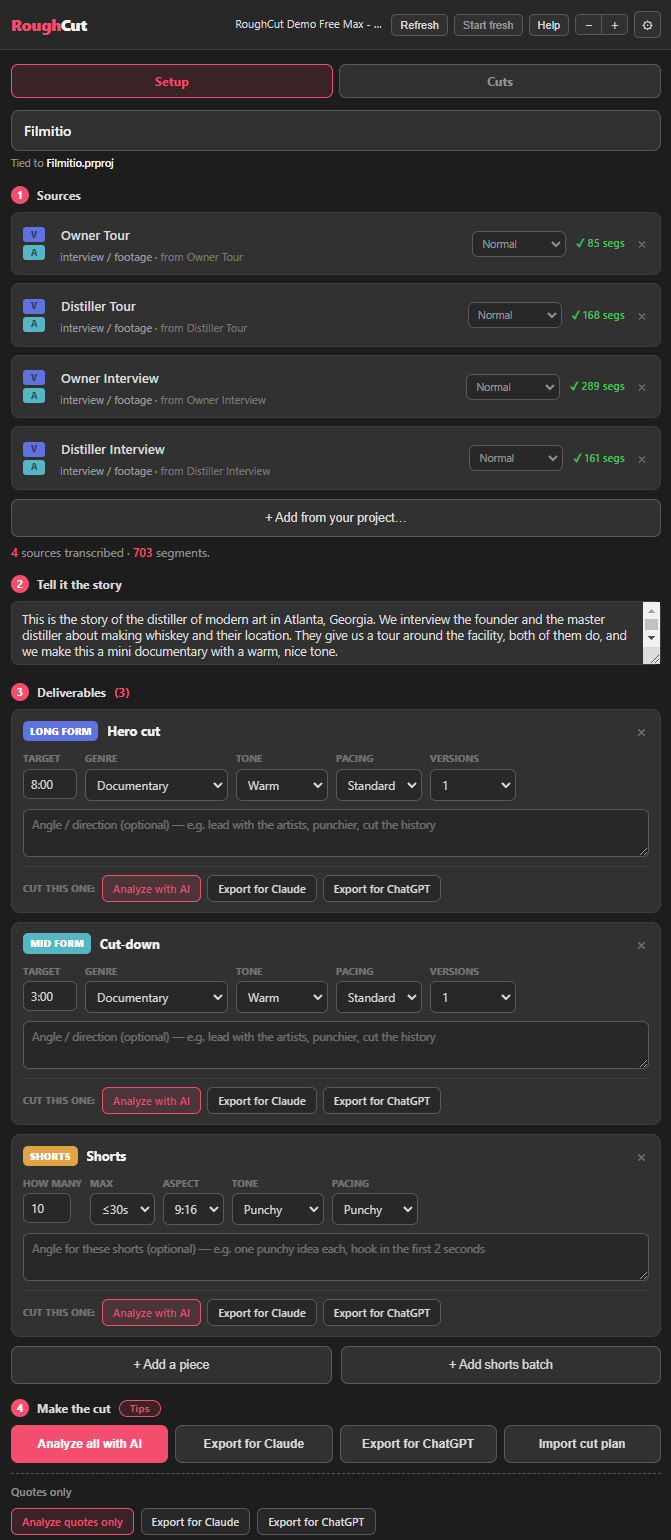
Task: Open Hero cut Genre dropdown
Action: coord(156,785)
